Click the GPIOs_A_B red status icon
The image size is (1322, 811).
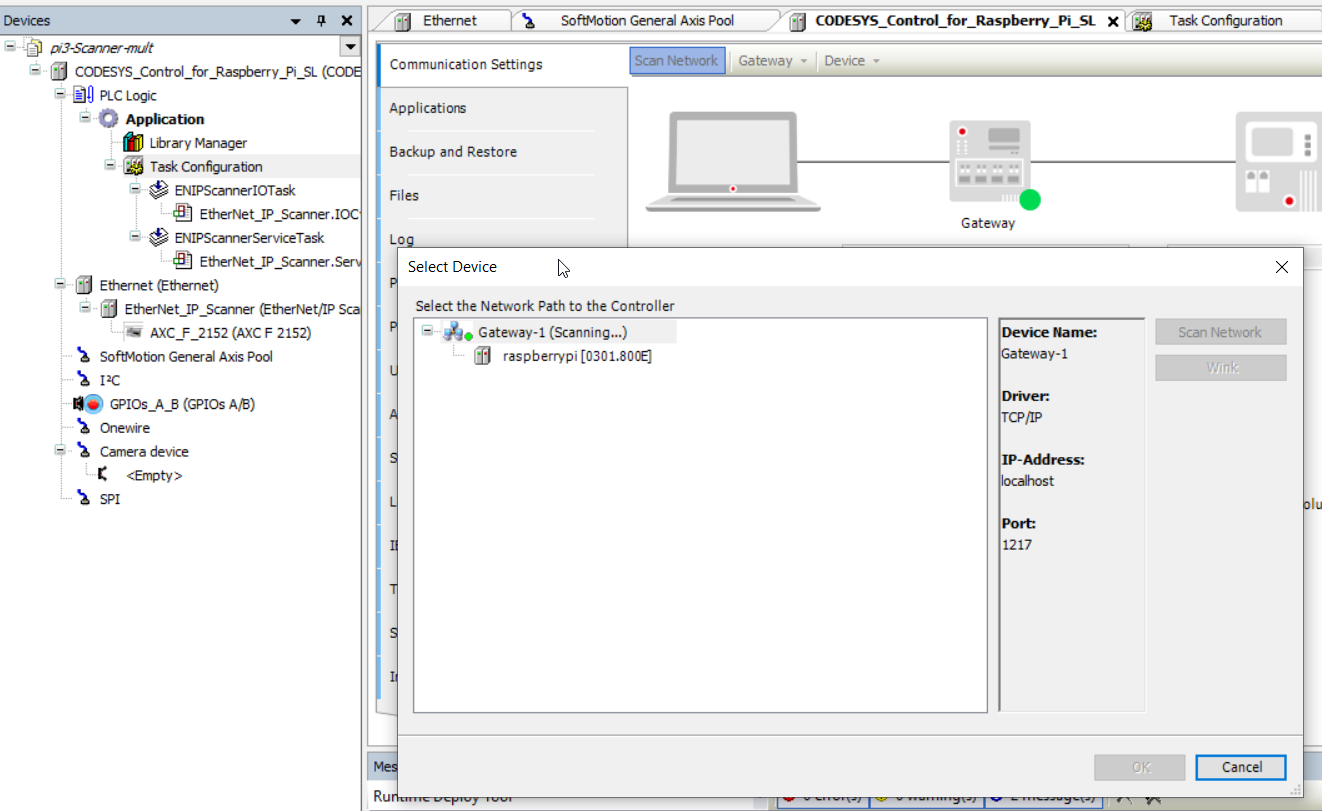coord(93,404)
